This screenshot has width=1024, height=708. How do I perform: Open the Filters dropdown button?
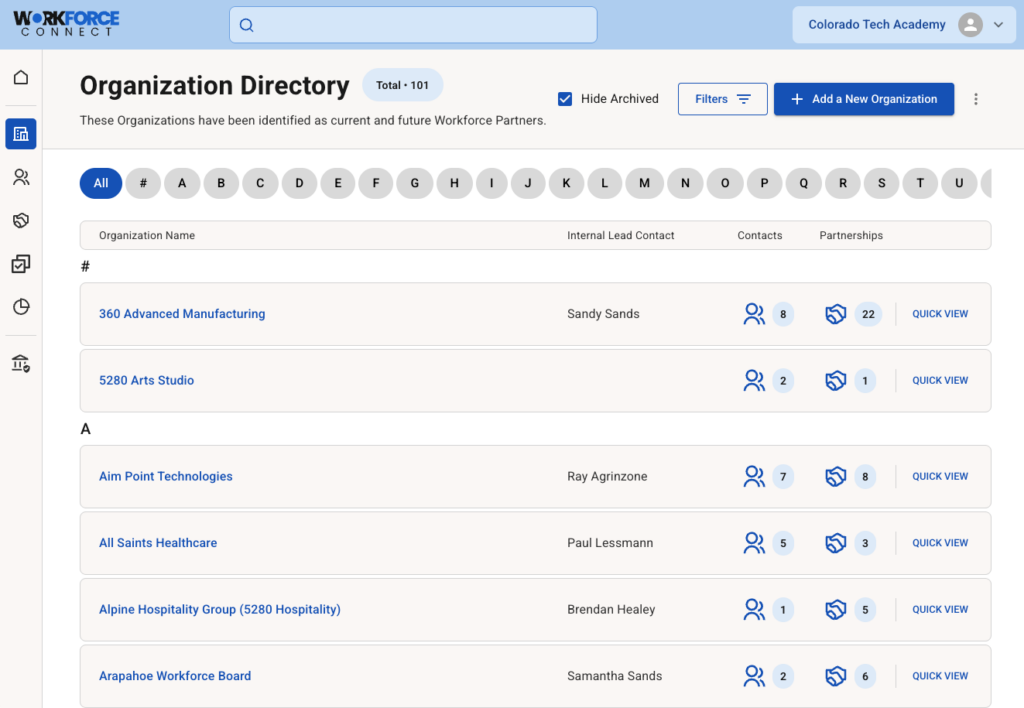(722, 99)
